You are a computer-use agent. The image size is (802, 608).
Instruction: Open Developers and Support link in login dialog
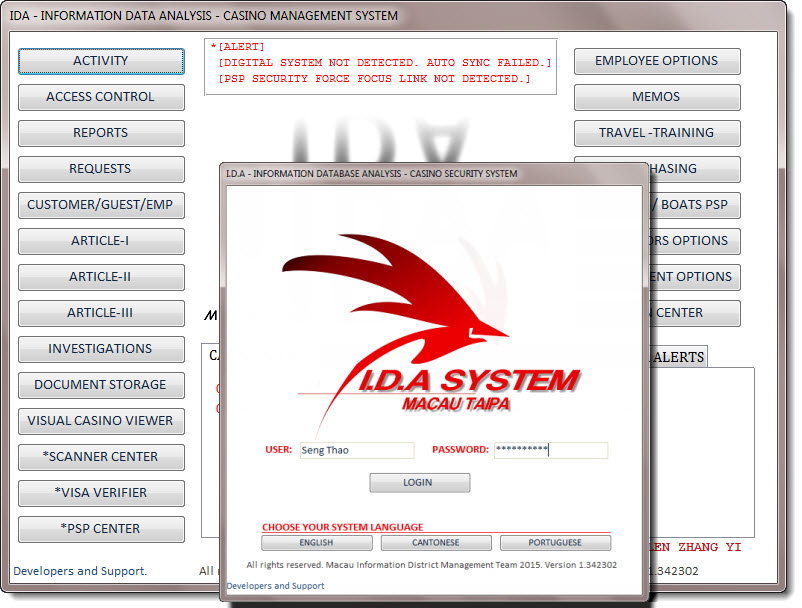pyautogui.click(x=275, y=586)
